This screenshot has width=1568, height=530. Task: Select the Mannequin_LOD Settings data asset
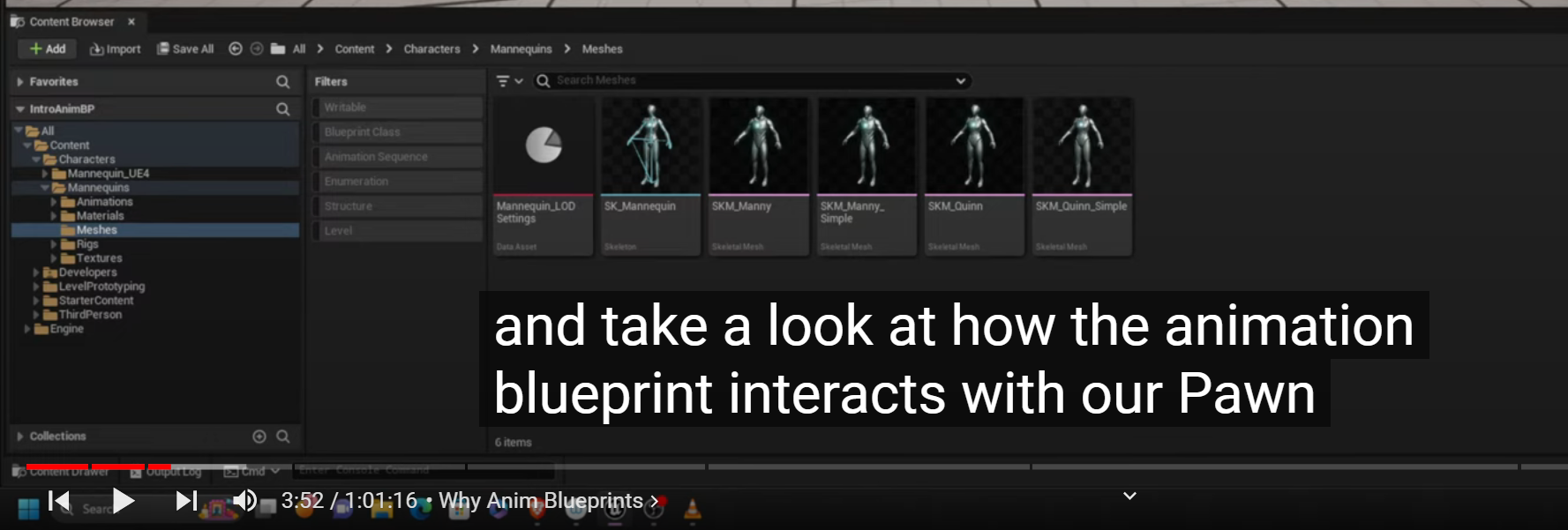(544, 176)
